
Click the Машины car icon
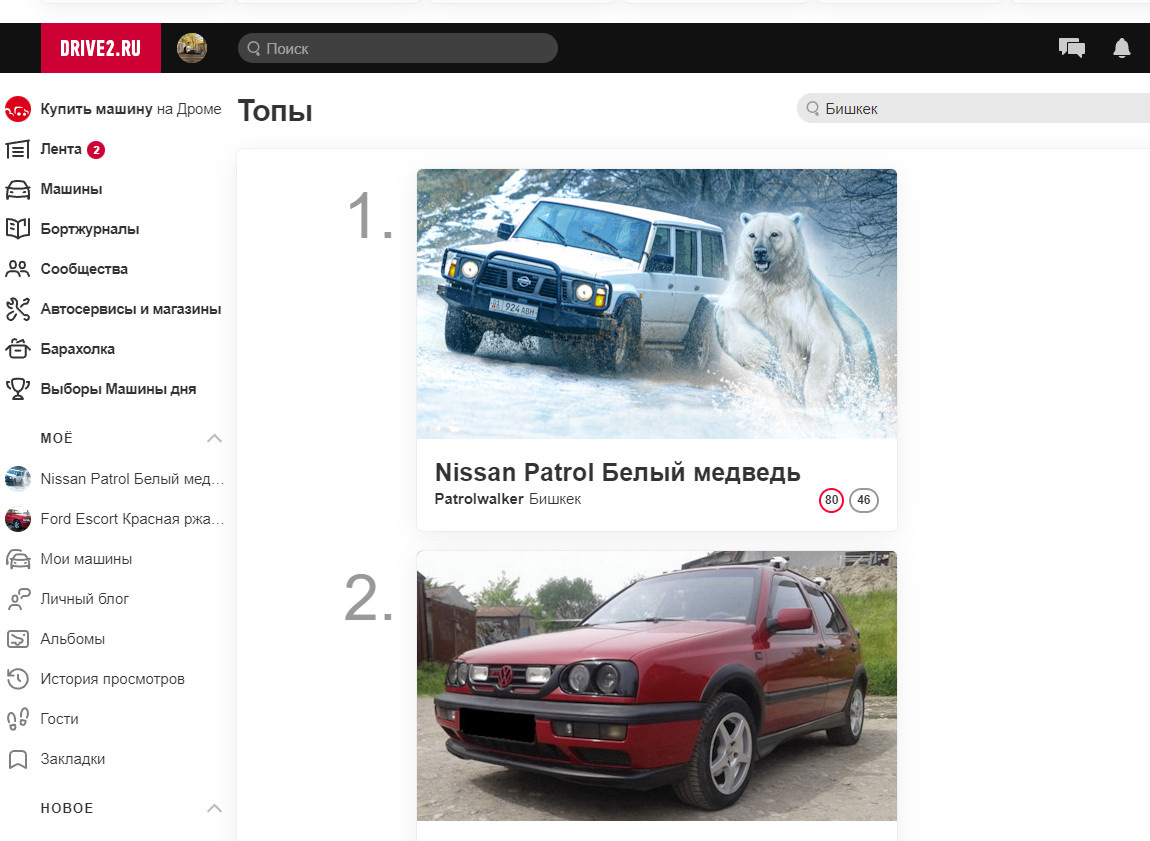click(18, 190)
